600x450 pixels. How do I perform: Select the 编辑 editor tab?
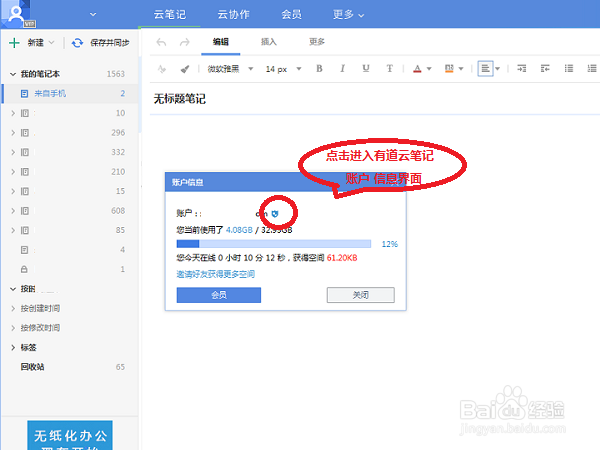(221, 42)
